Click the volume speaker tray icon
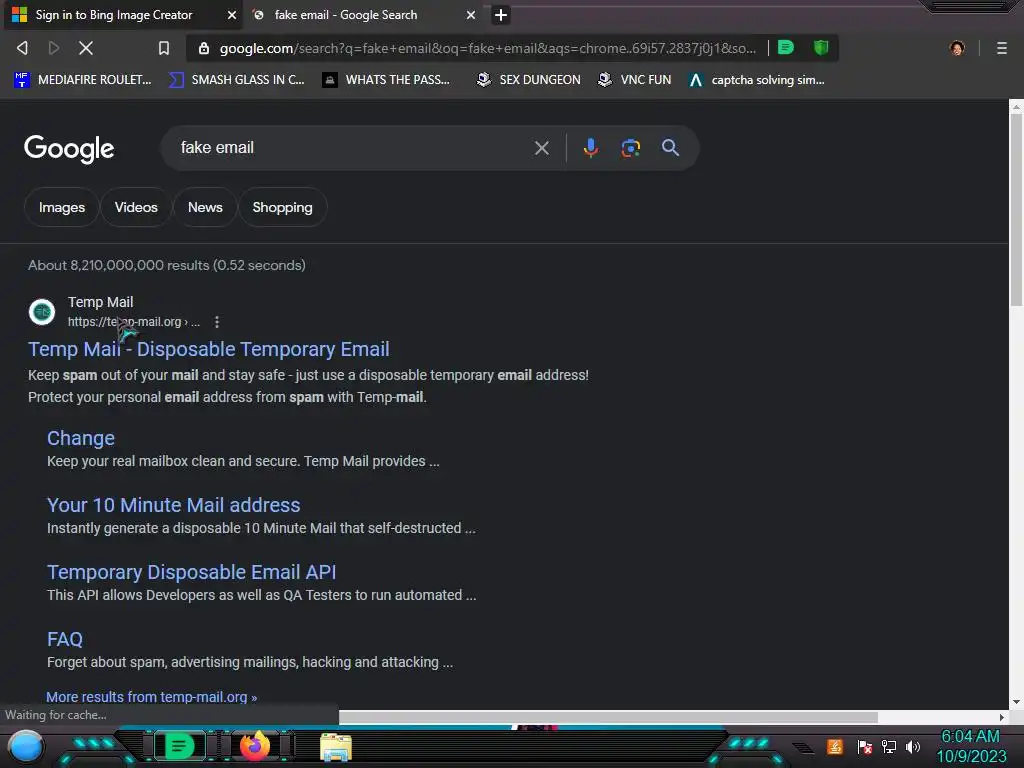The height and width of the screenshot is (768, 1024). [x=912, y=746]
